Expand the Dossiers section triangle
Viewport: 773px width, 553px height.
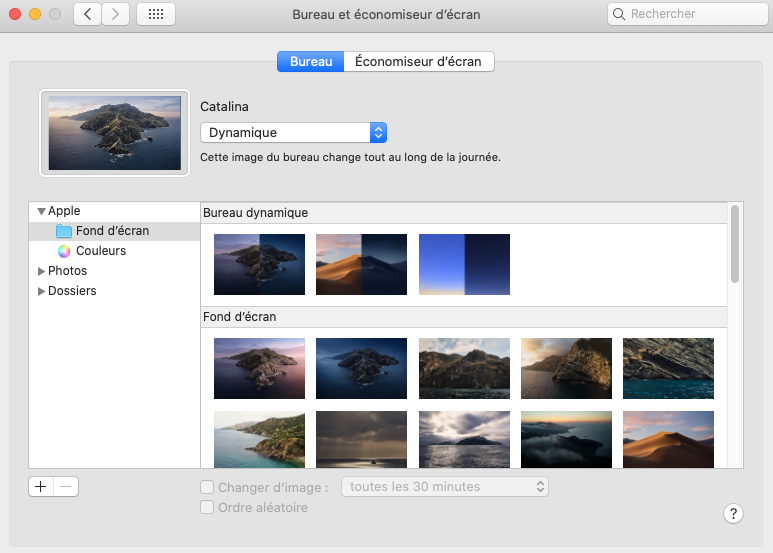(41, 291)
